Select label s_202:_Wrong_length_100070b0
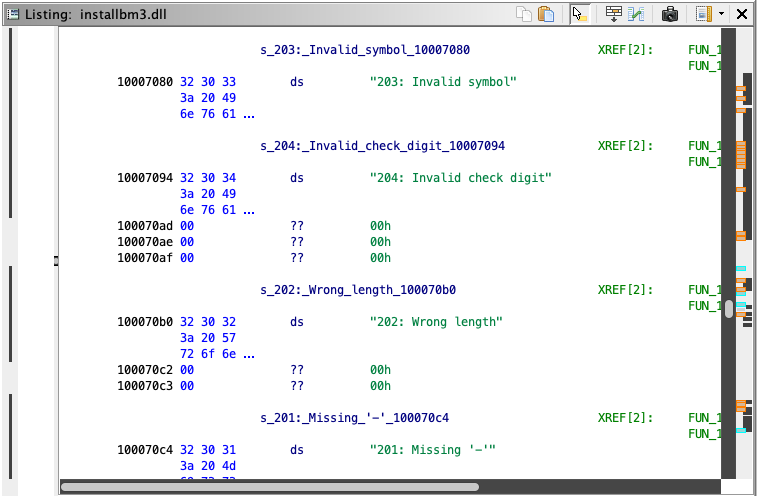Screen dimensions: 757x496 click(x=358, y=290)
